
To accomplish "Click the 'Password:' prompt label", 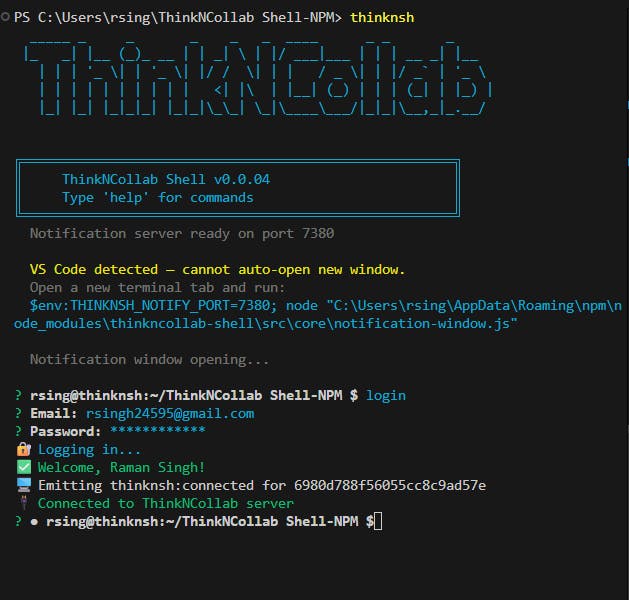I will [x=65, y=432].
